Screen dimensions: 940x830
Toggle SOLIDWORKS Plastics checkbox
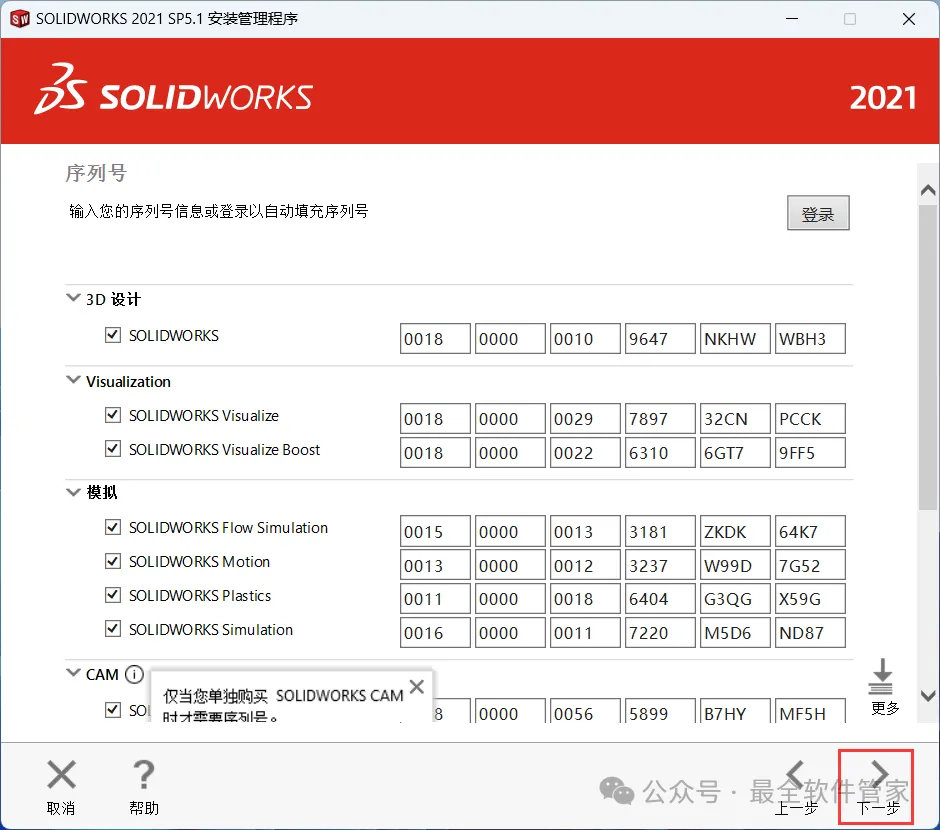point(113,594)
